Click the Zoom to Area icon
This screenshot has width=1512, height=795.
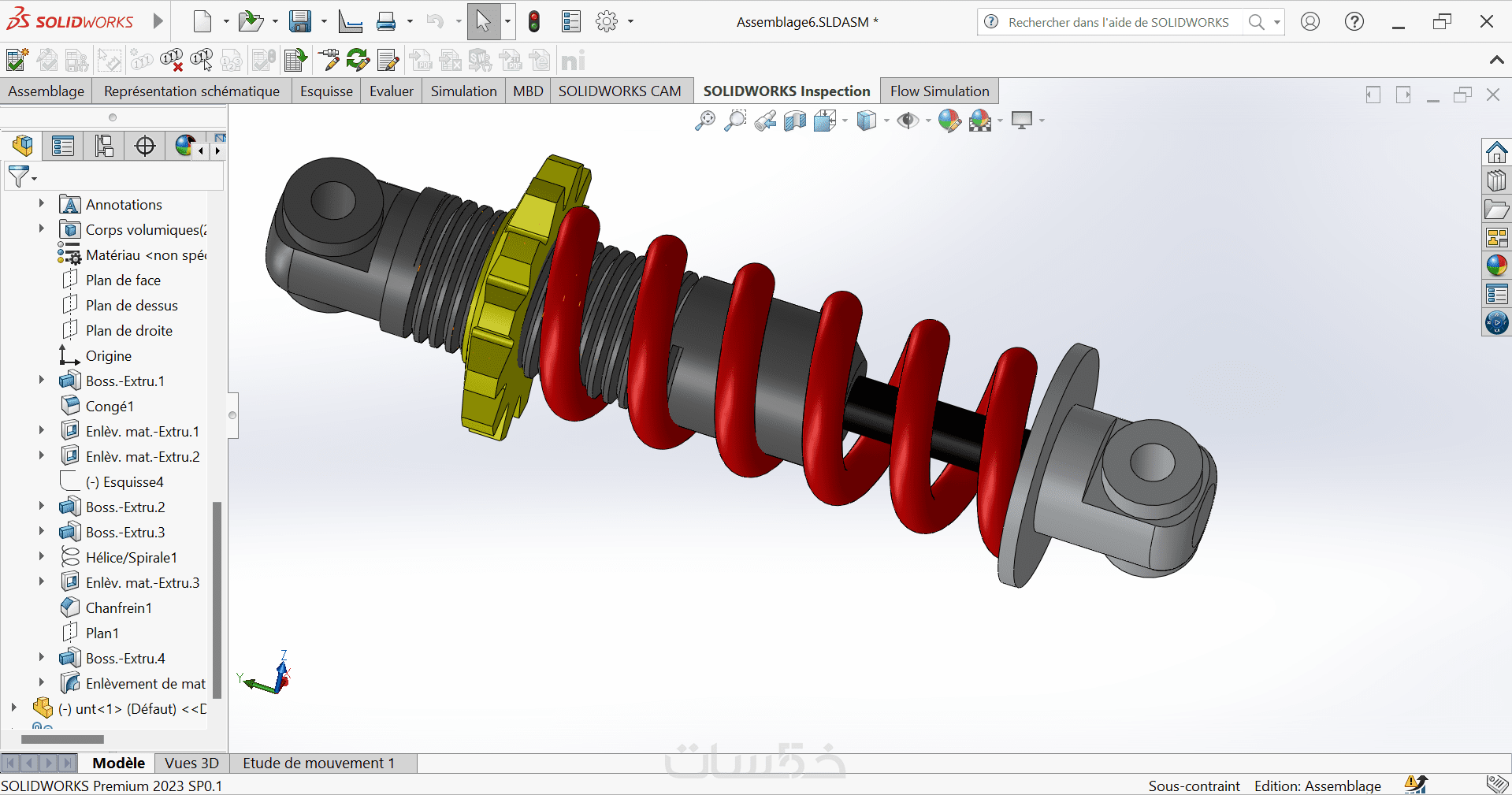(735, 121)
